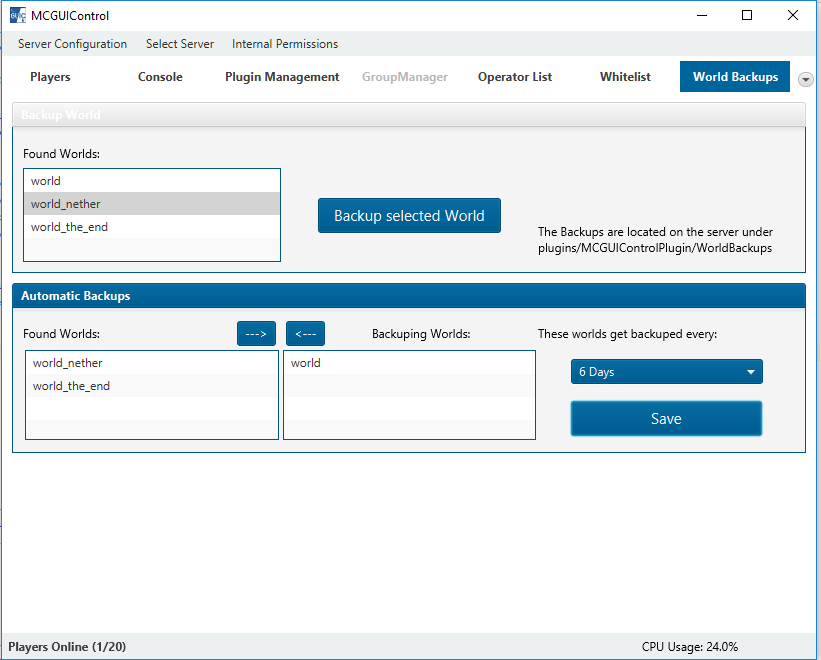Collapse the Automatic Backups panel header

coord(408,296)
